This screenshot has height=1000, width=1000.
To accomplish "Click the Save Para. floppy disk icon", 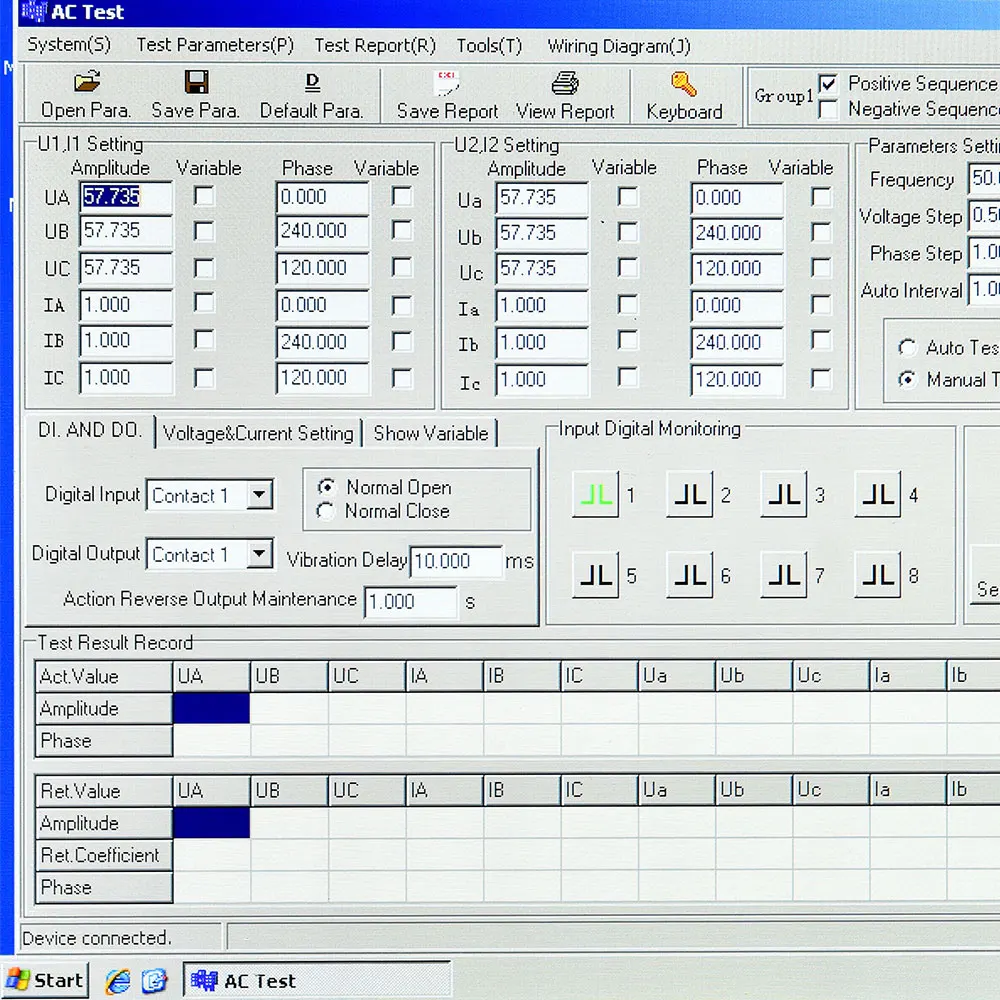I will (196, 83).
